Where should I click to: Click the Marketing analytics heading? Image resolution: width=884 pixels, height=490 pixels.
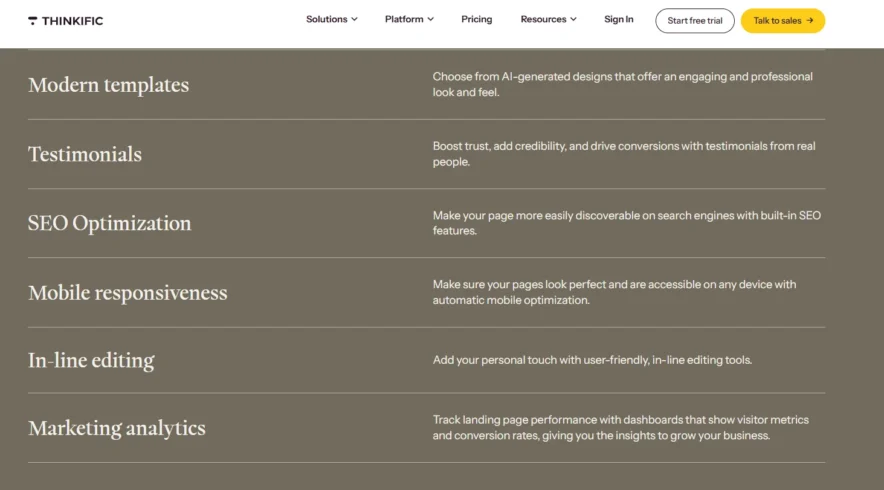point(116,428)
